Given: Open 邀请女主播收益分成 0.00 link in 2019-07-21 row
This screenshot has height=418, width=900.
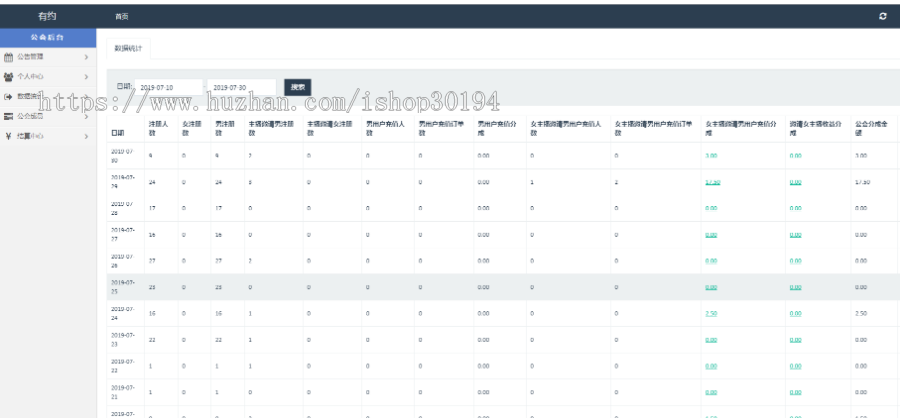Looking at the screenshot, I should coord(796,392).
